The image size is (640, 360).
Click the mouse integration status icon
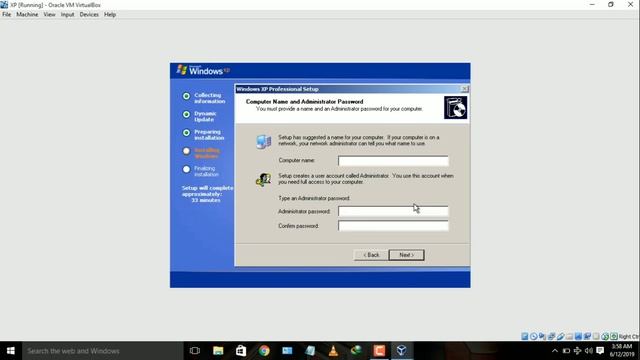point(604,336)
